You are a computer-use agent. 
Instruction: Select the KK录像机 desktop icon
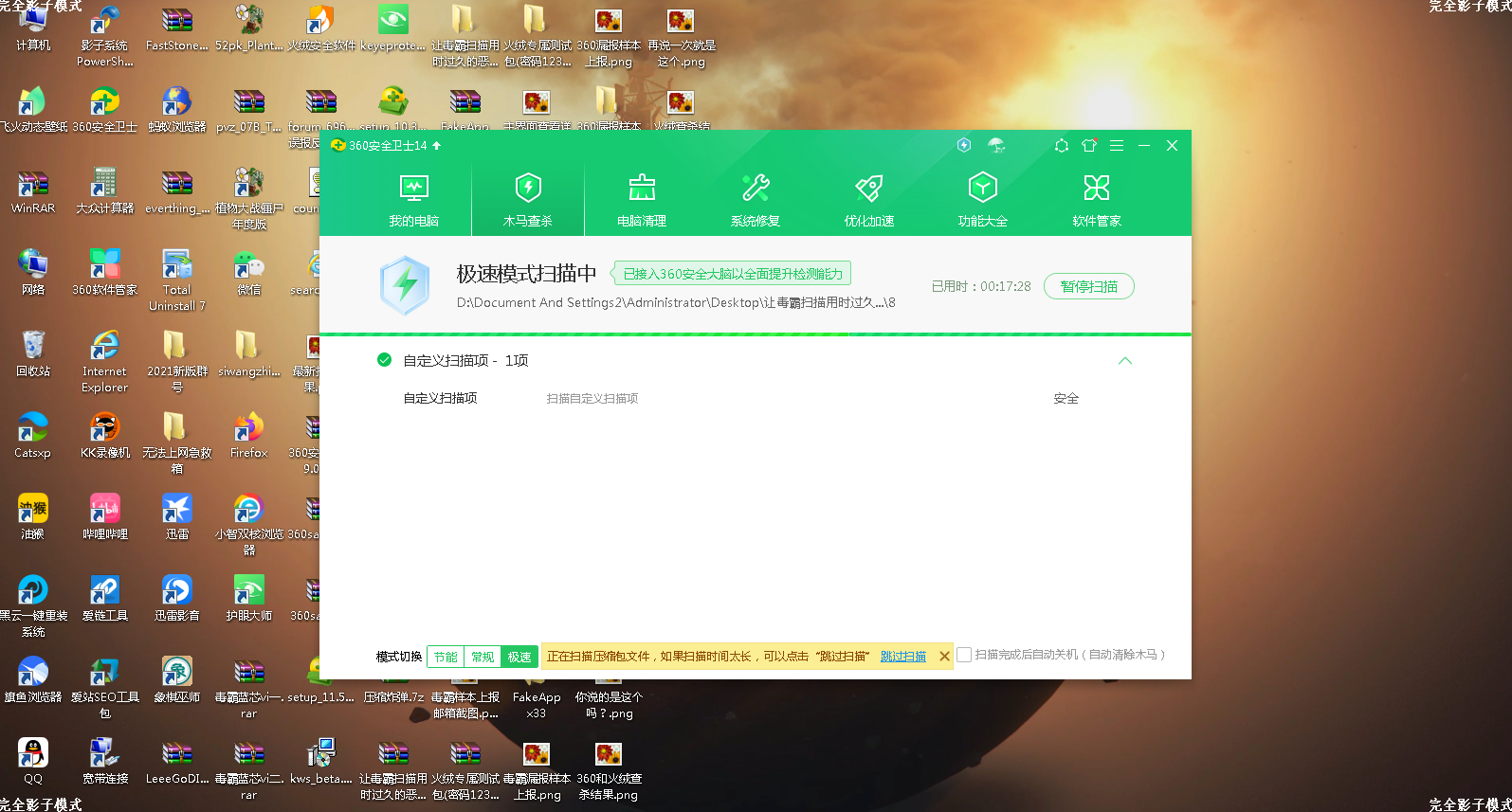(x=105, y=436)
